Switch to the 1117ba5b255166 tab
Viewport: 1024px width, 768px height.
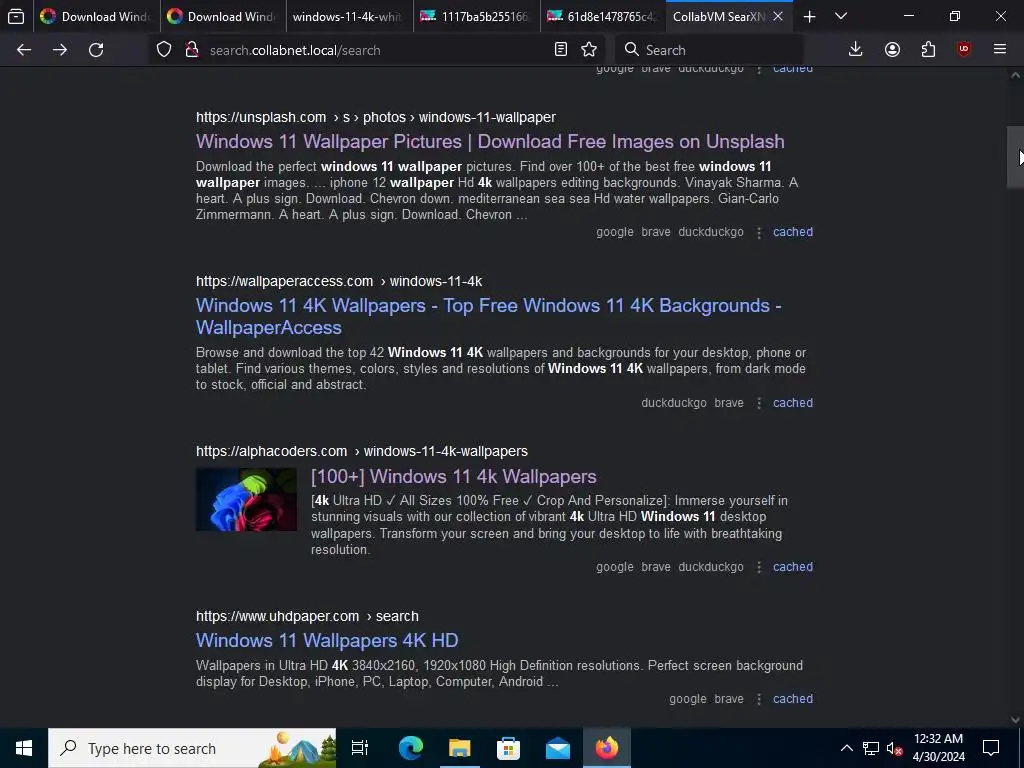click(x=477, y=16)
